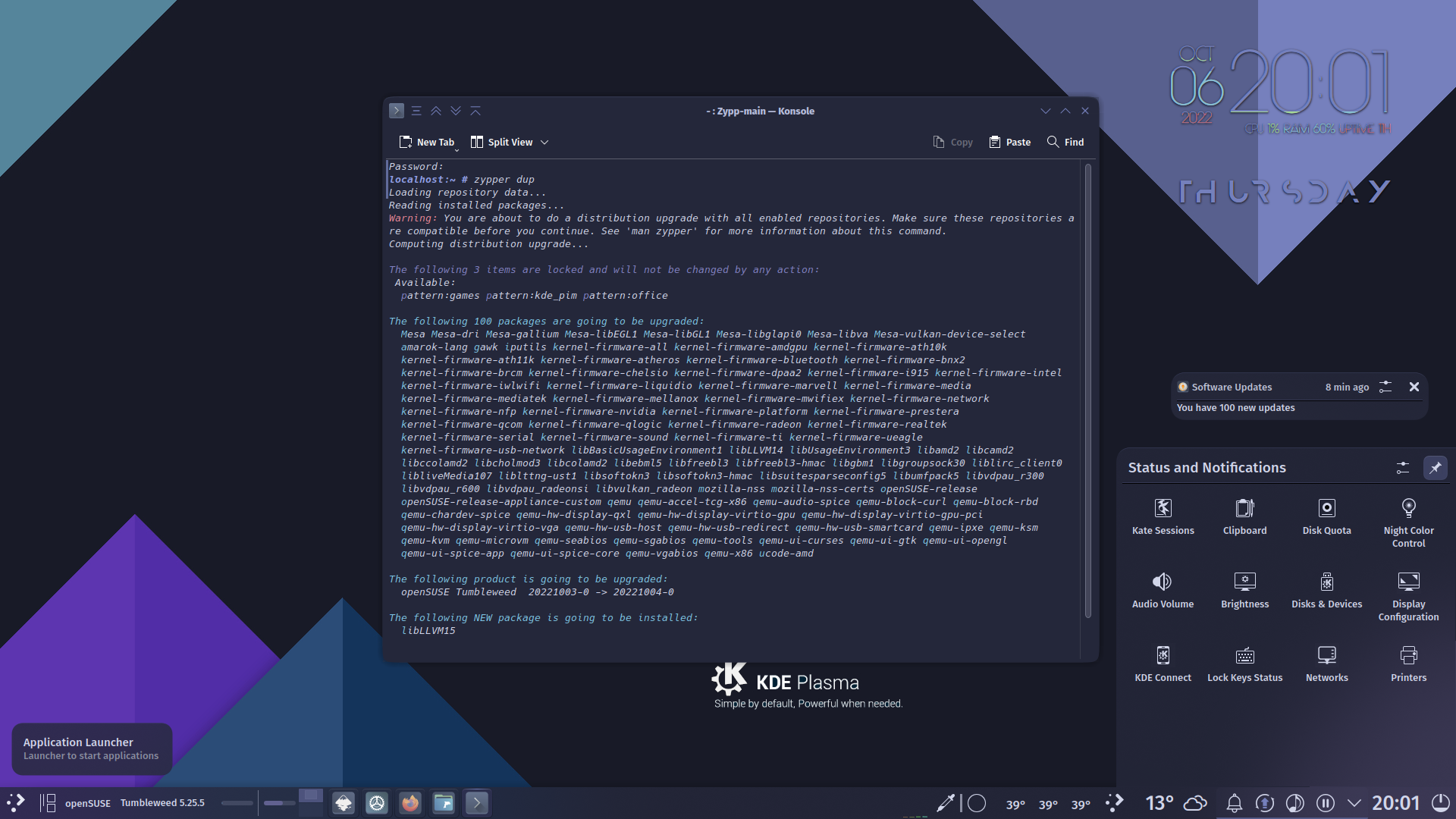Open the system tray configure settings button

click(x=1403, y=468)
